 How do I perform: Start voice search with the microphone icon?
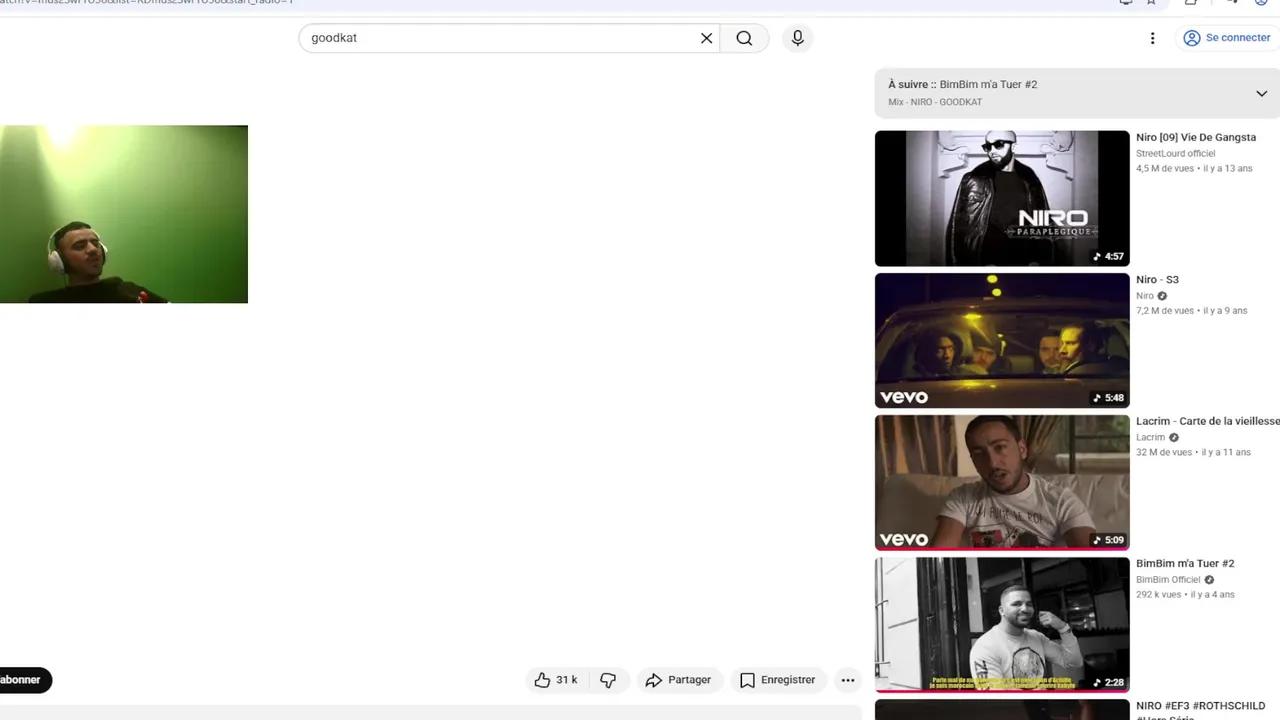(x=797, y=38)
